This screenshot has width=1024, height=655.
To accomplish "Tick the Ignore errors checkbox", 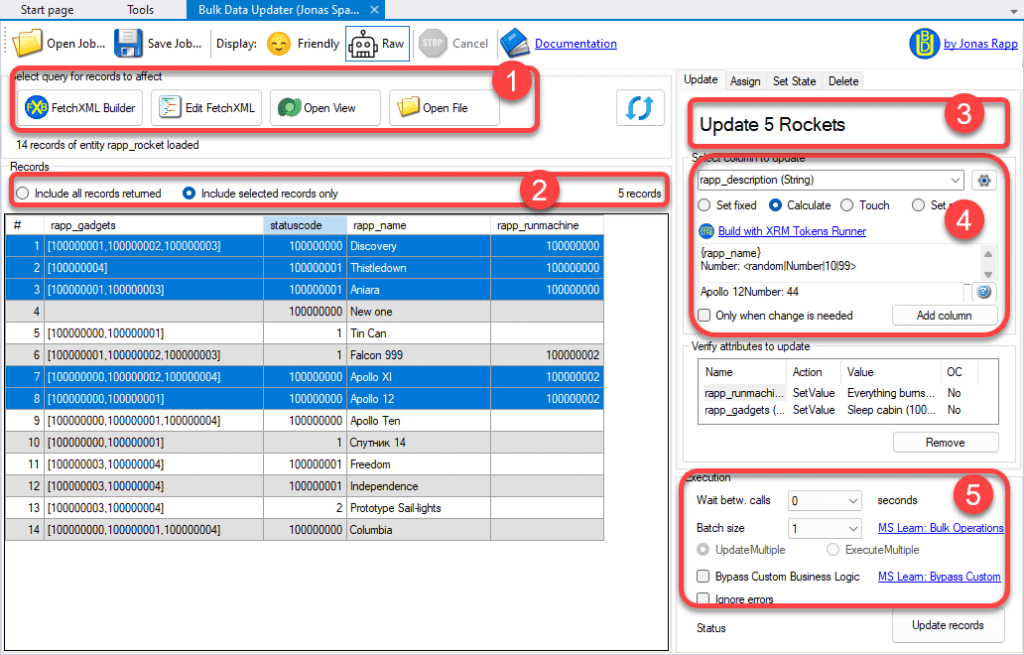I will [703, 599].
